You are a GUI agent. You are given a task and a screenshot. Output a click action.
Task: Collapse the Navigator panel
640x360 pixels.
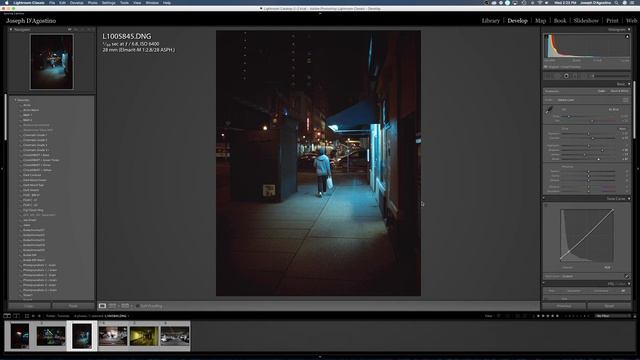coord(11,29)
